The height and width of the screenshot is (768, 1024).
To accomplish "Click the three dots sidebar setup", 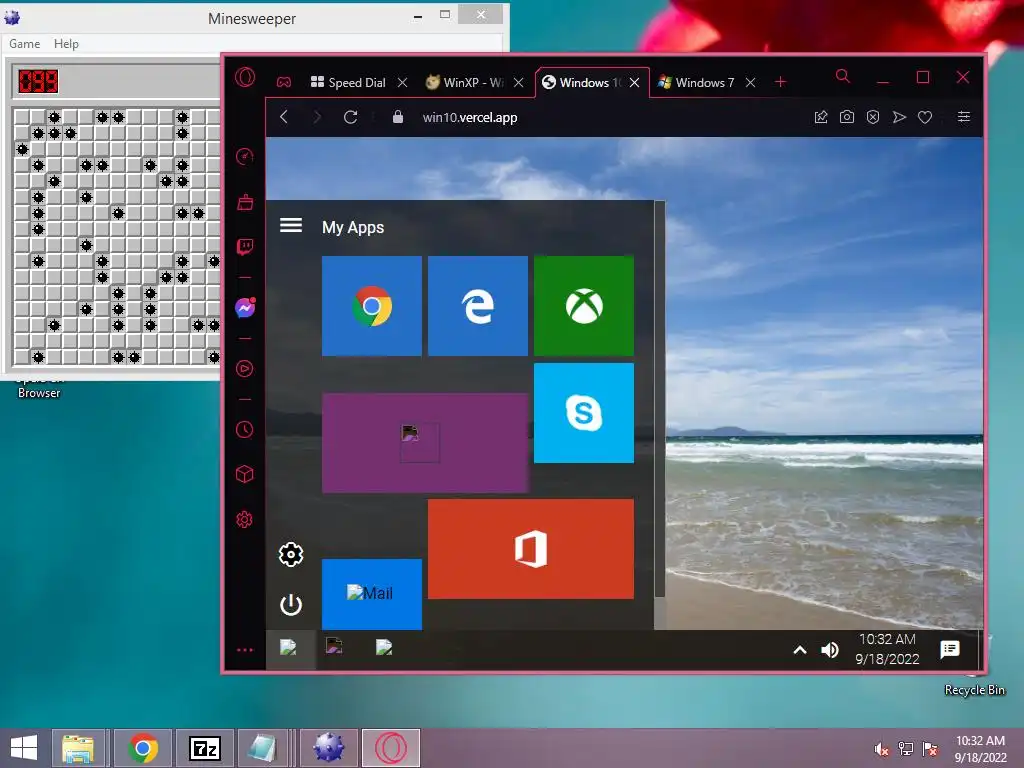I will coord(245,650).
